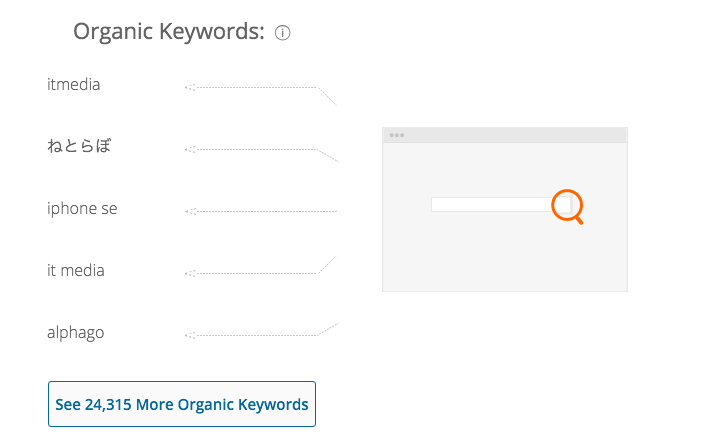Click the search bar in browser illustration
Image resolution: width=703 pixels, height=440 pixels.
click(x=491, y=205)
